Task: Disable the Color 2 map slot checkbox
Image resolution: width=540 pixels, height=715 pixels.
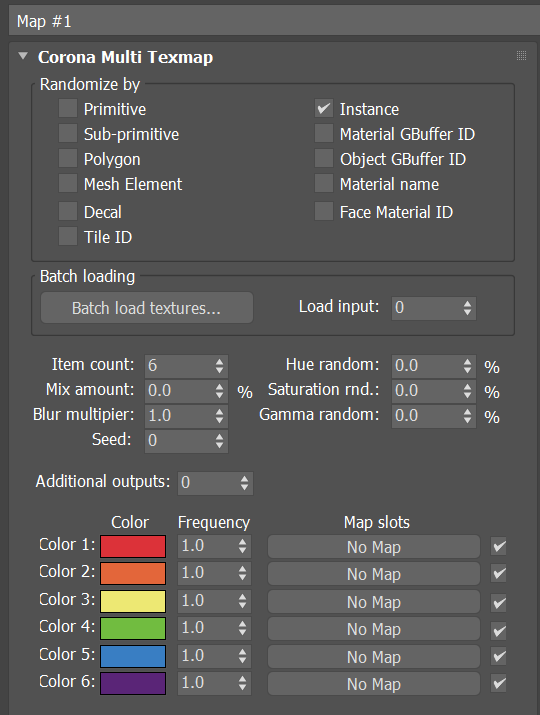Action: click(498, 574)
